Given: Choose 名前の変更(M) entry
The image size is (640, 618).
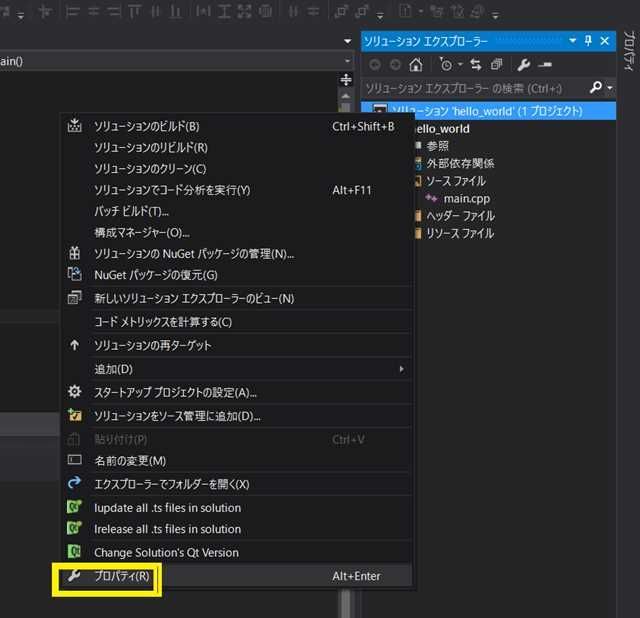Looking at the screenshot, I should pos(237,461).
